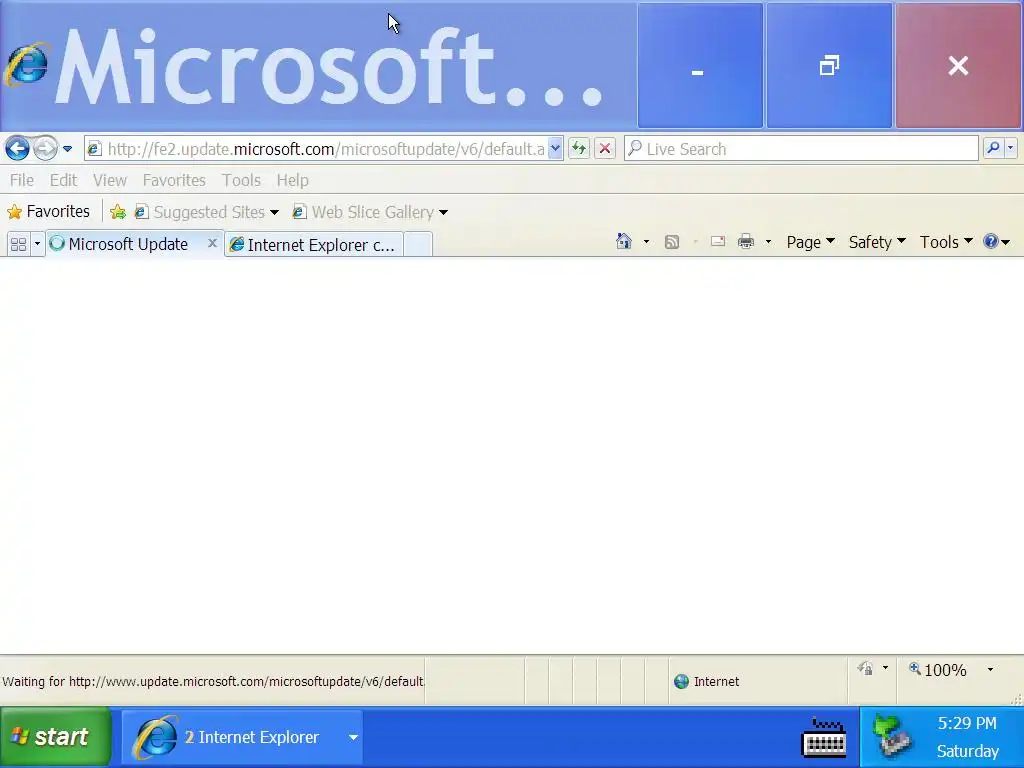Open the Tools command bar menu
Image resolution: width=1024 pixels, height=768 pixels.
coord(946,242)
